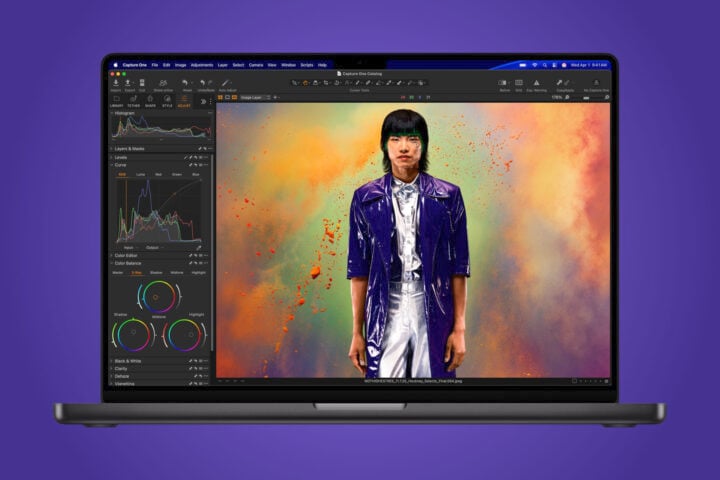Click the Copy adjustments arrow icon
The width and height of the screenshot is (720, 480).
coord(559,83)
